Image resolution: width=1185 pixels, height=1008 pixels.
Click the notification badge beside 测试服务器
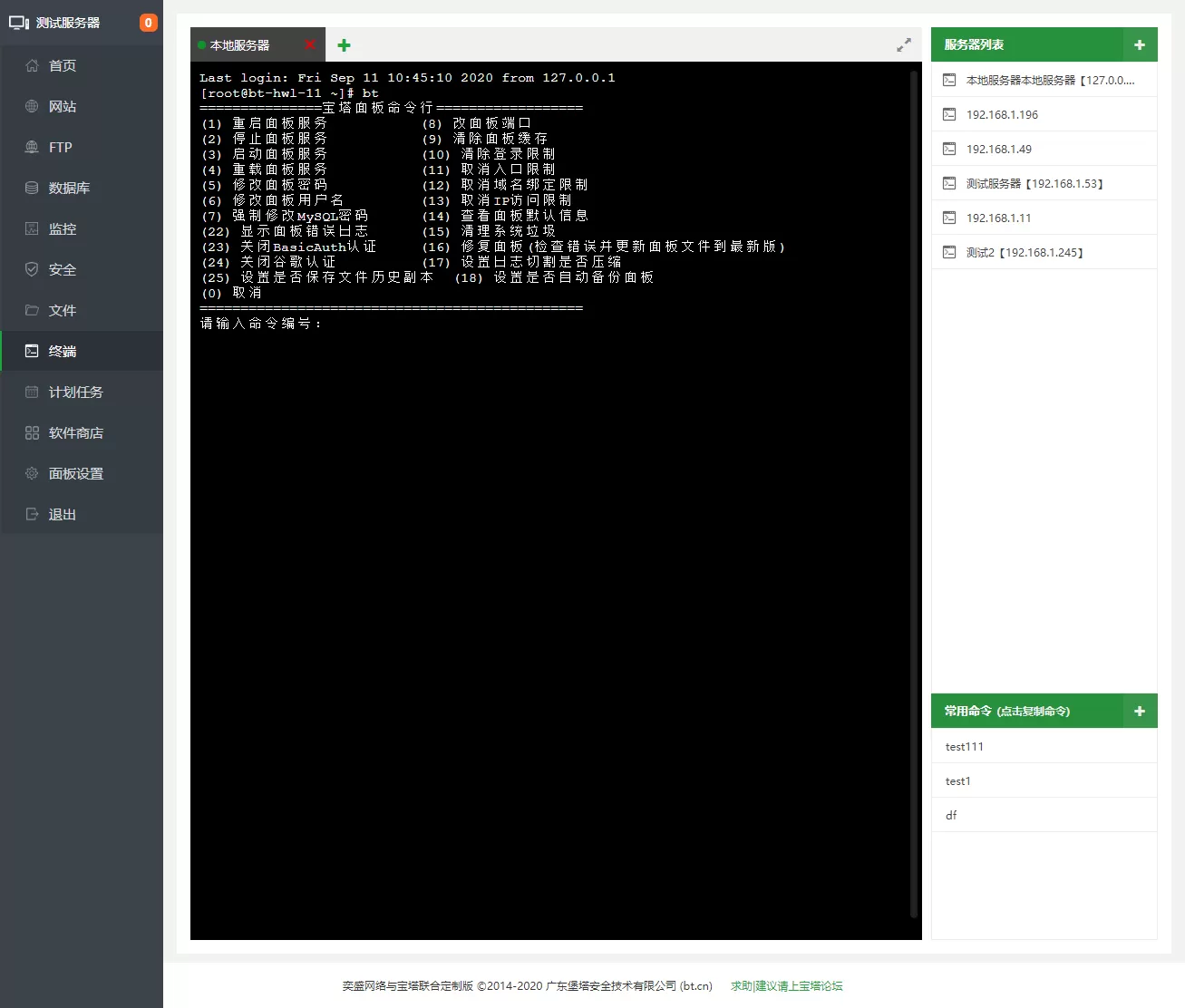pos(148,22)
